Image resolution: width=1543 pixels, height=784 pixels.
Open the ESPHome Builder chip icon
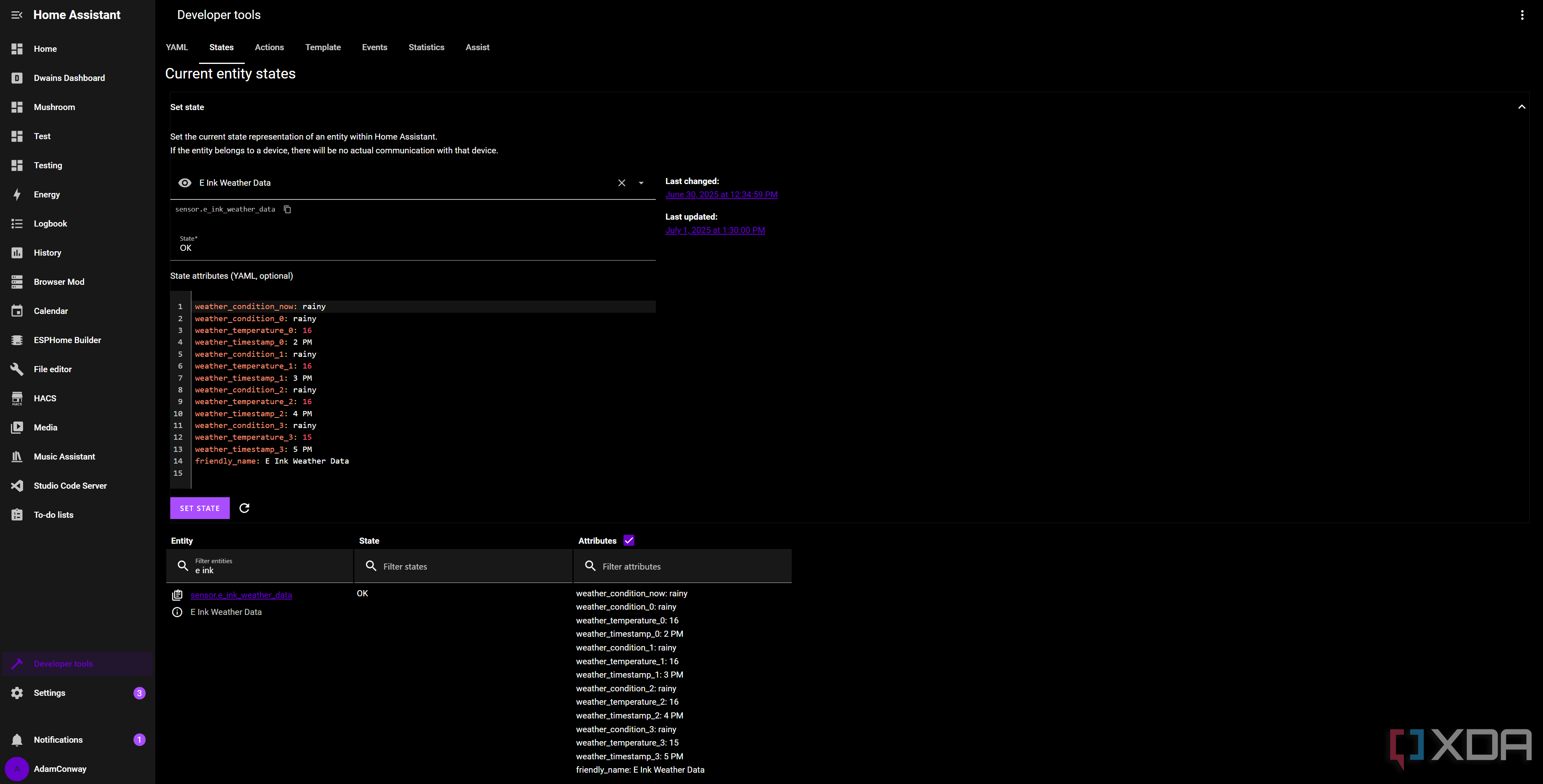pyautogui.click(x=17, y=340)
